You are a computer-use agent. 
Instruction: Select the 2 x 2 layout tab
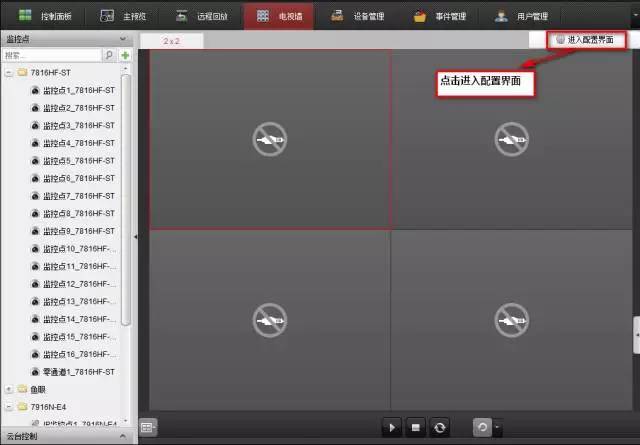pos(172,41)
